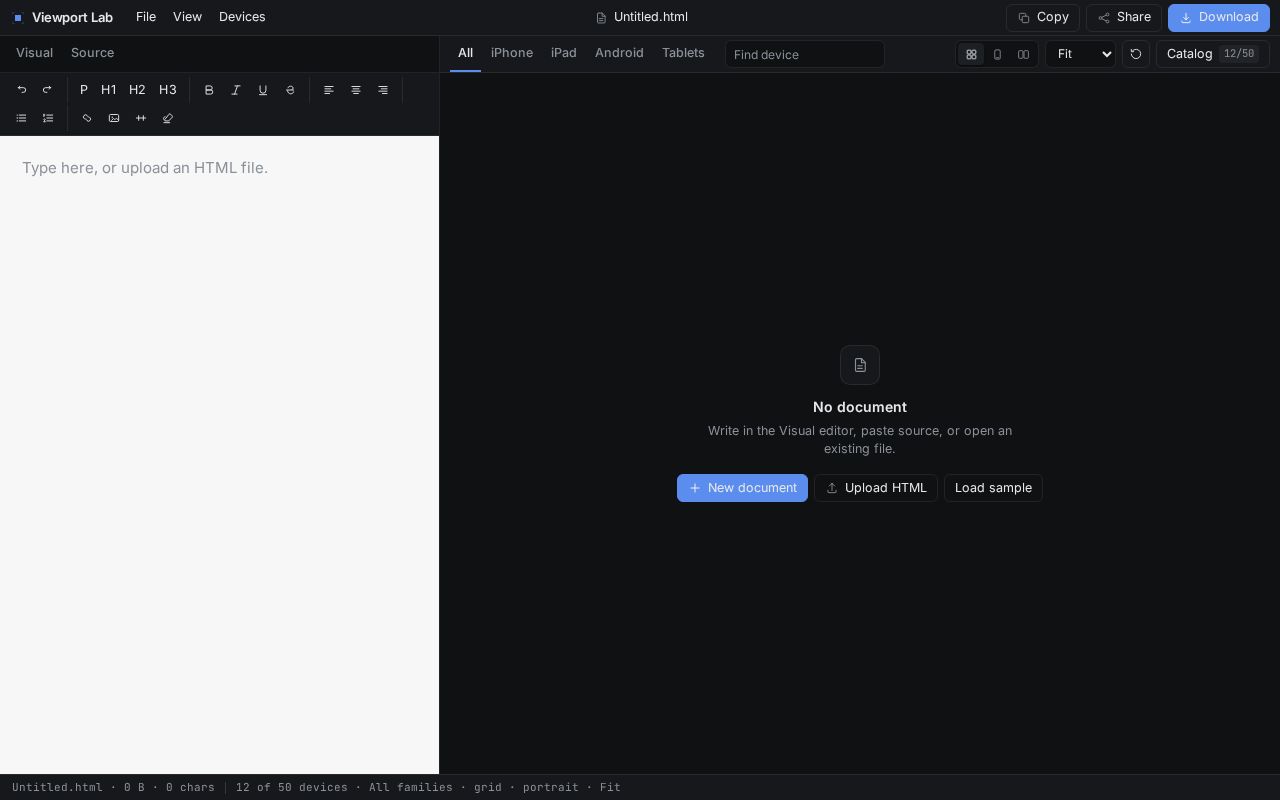Click the Upload HTML button
The height and width of the screenshot is (800, 1280).
[876, 488]
